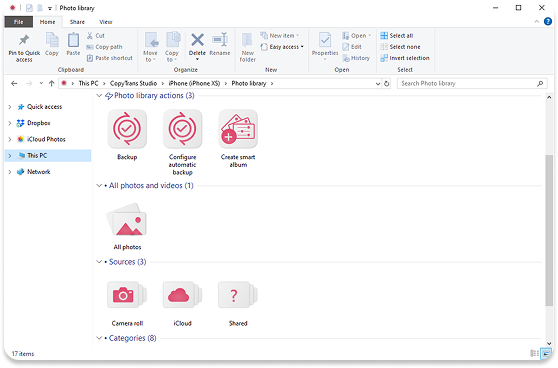Click the Create smart album icon

238,129
